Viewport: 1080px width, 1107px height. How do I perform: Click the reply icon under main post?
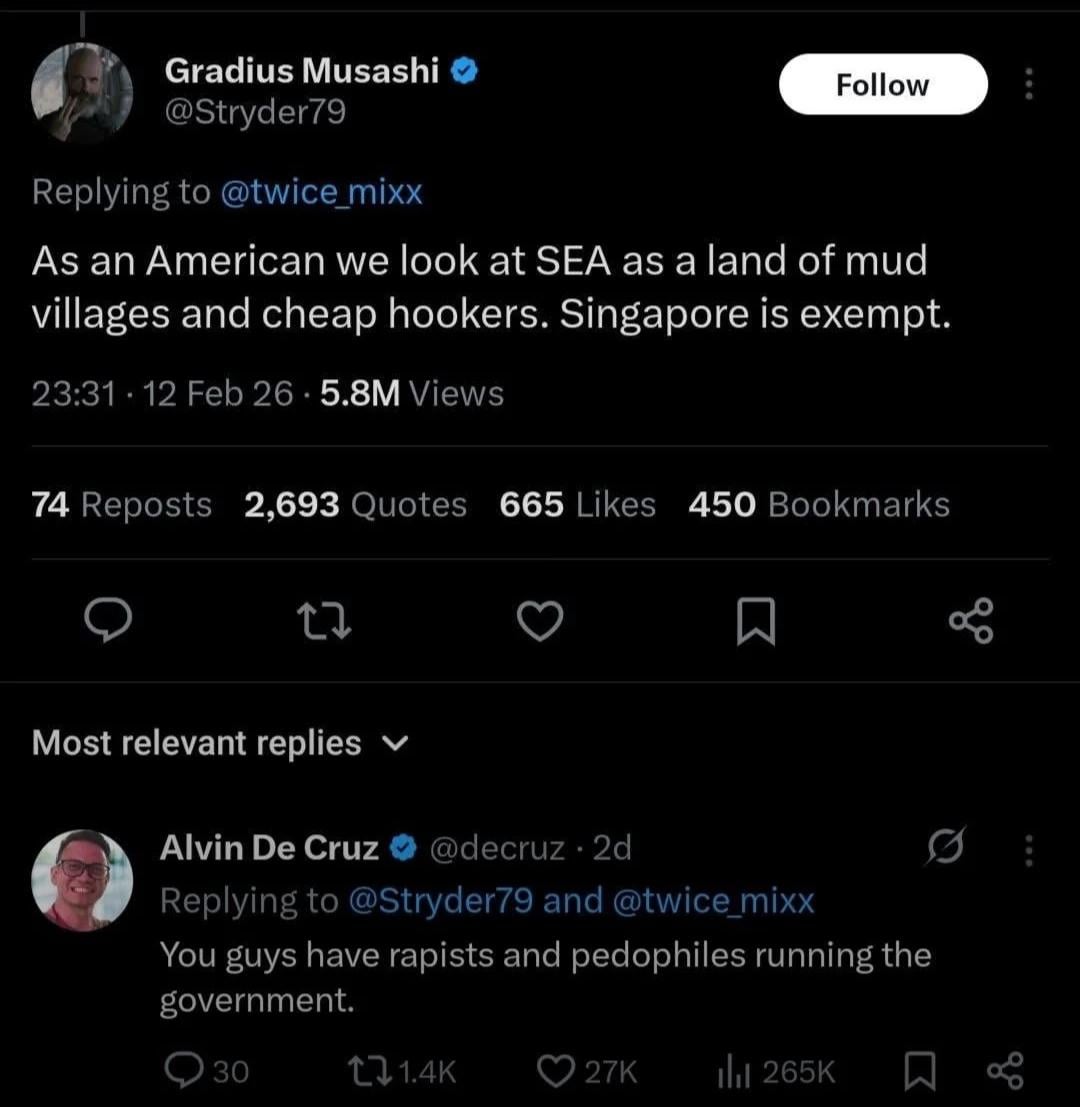click(x=102, y=622)
